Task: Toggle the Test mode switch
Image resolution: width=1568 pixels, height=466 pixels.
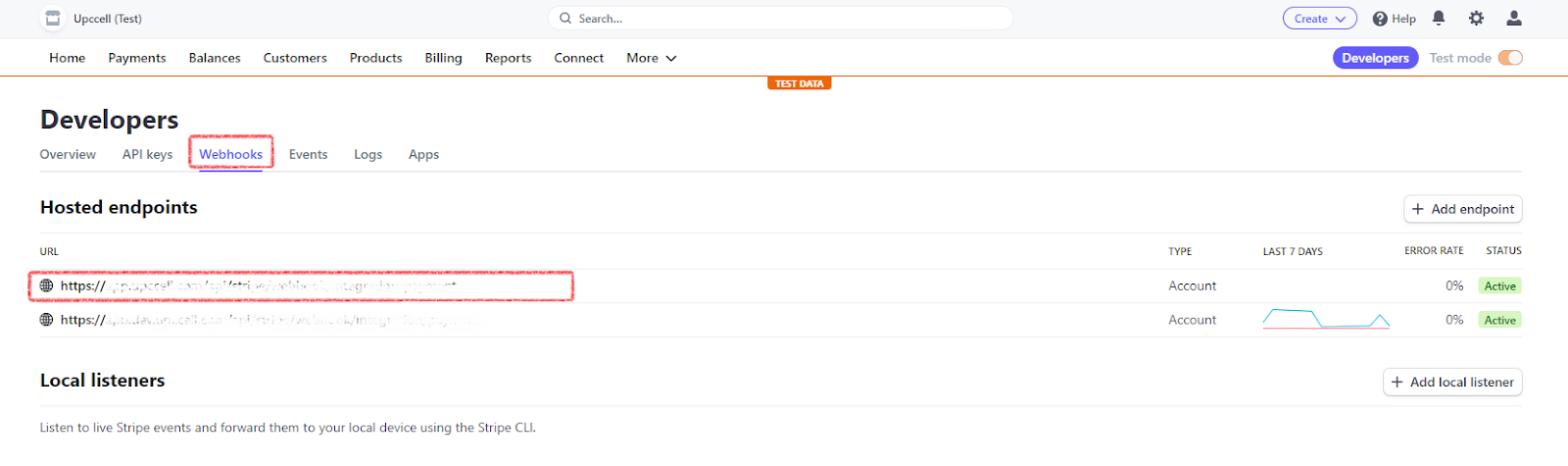Action: (1510, 58)
